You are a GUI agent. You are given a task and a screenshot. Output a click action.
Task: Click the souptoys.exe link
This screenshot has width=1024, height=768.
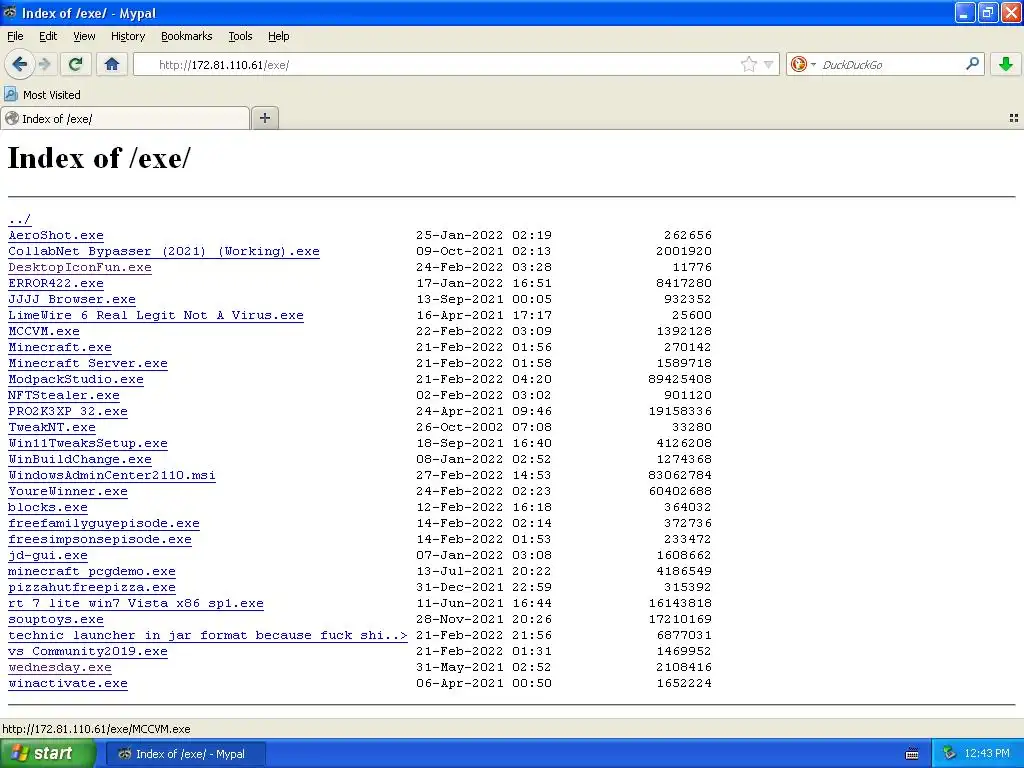[x=56, y=619]
